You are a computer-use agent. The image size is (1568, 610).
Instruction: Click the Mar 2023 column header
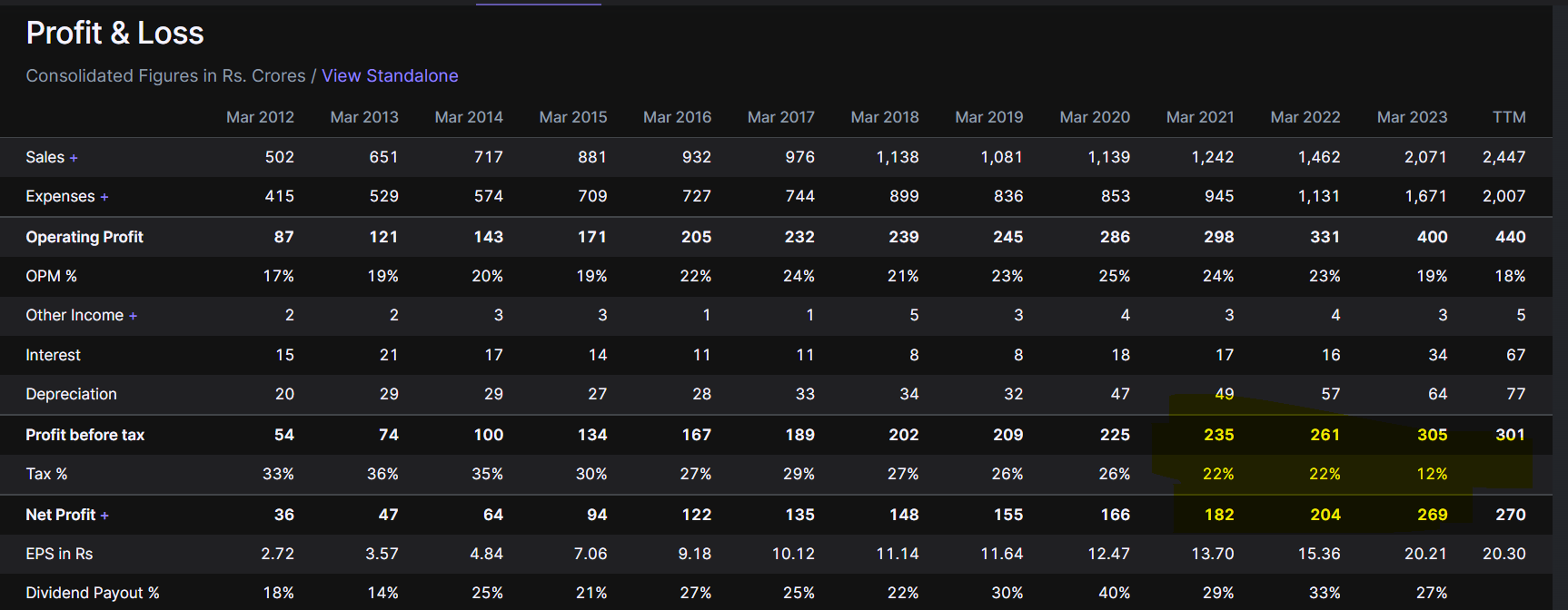click(1412, 117)
